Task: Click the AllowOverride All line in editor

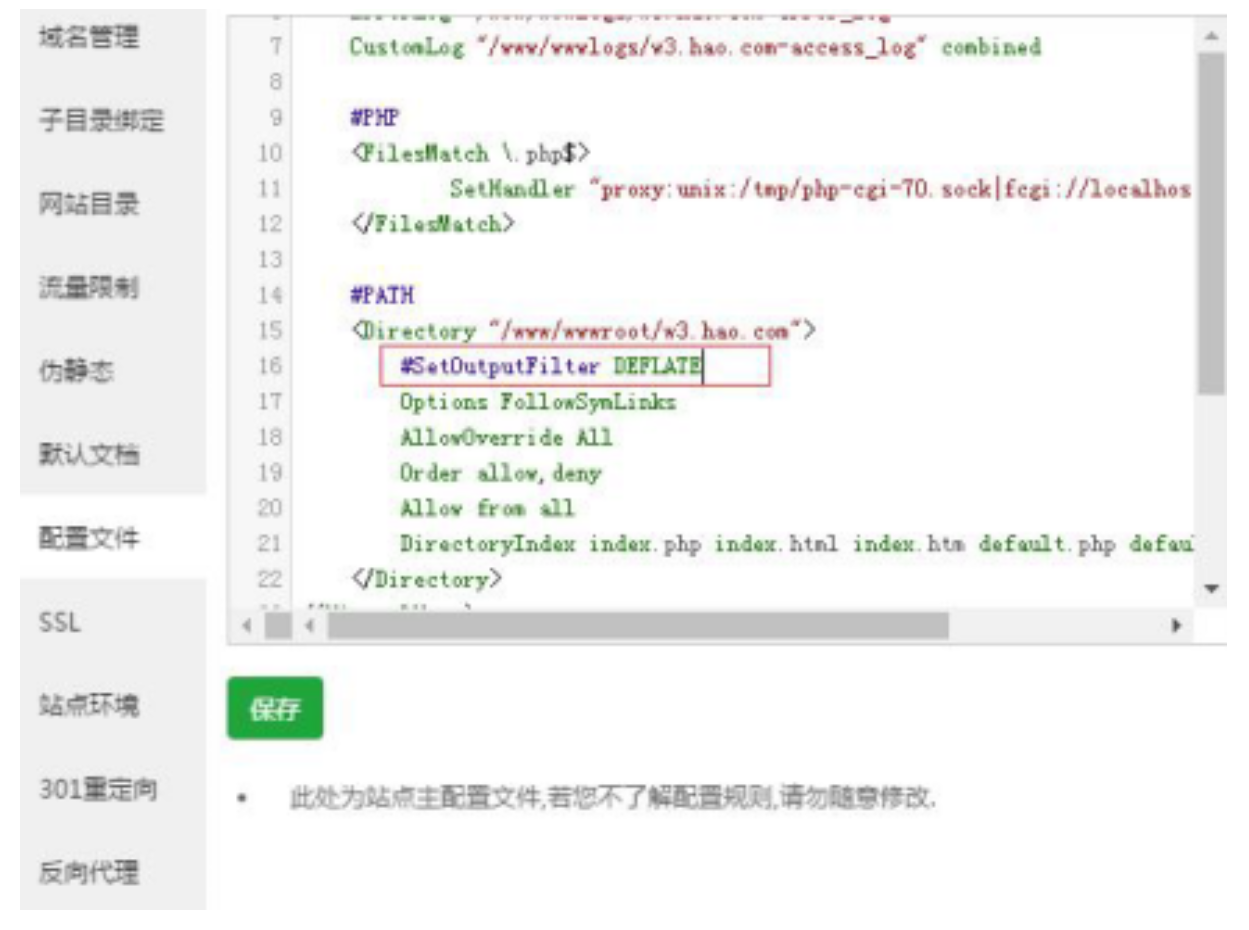Action: click(506, 438)
